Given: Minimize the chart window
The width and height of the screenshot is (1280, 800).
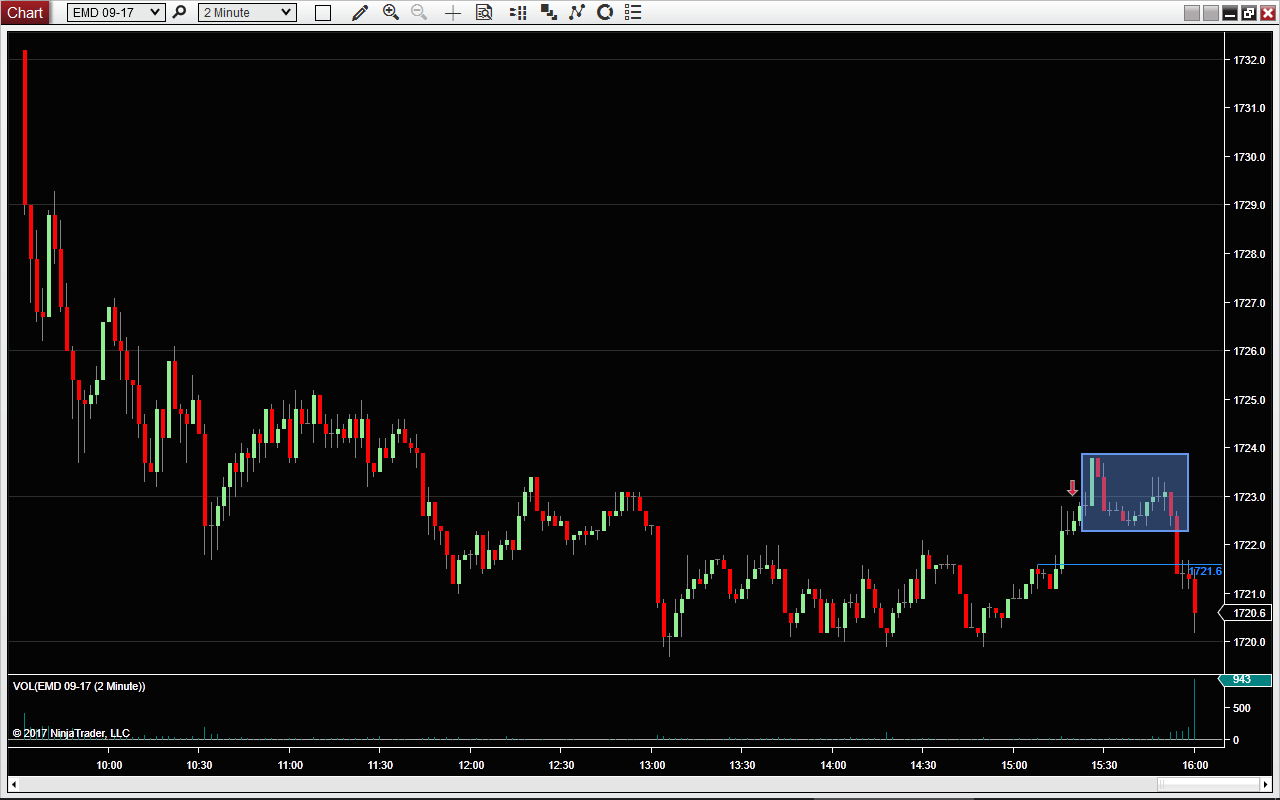Looking at the screenshot, I should tap(1230, 13).
